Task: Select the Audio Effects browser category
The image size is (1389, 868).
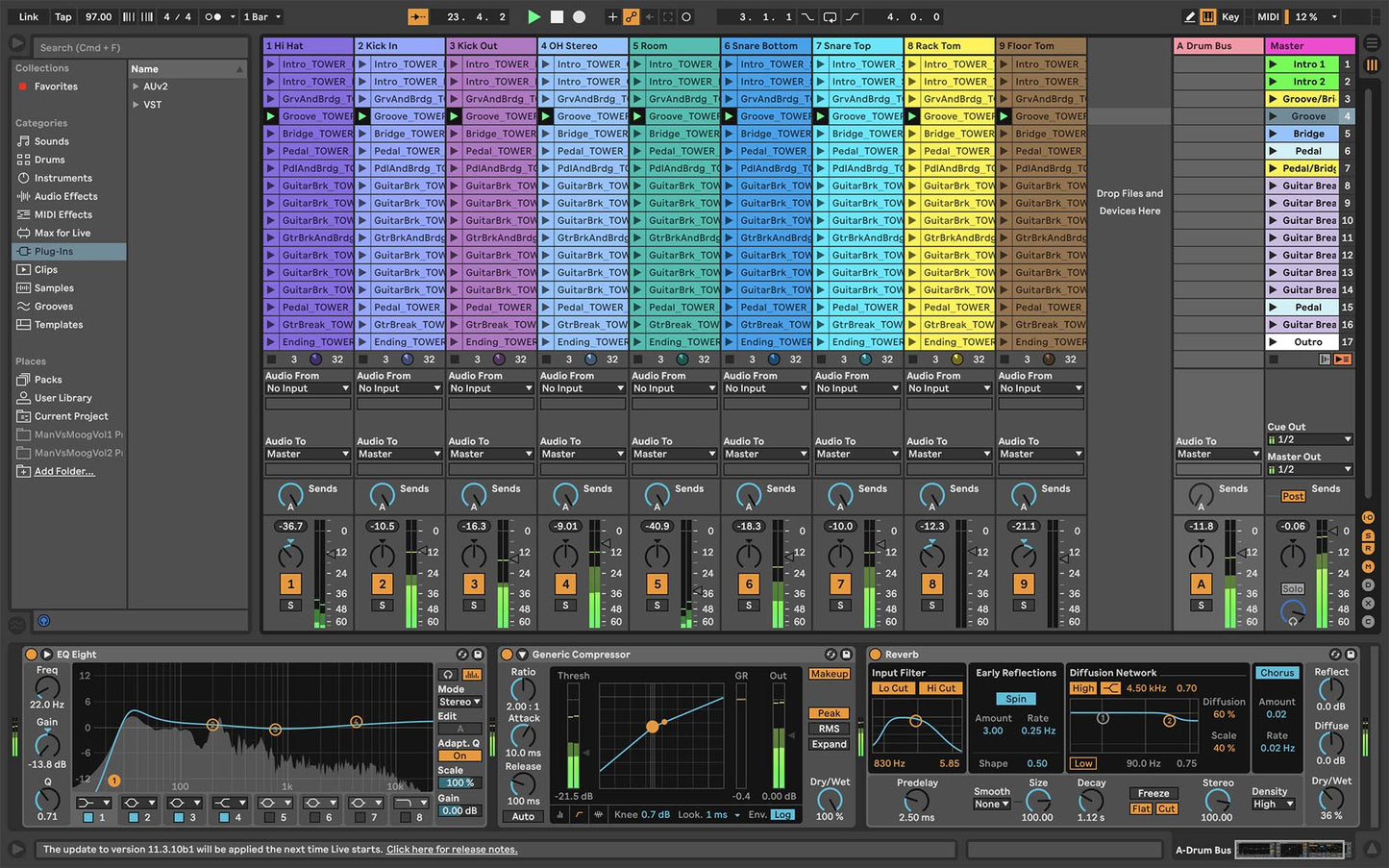Action: click(65, 196)
